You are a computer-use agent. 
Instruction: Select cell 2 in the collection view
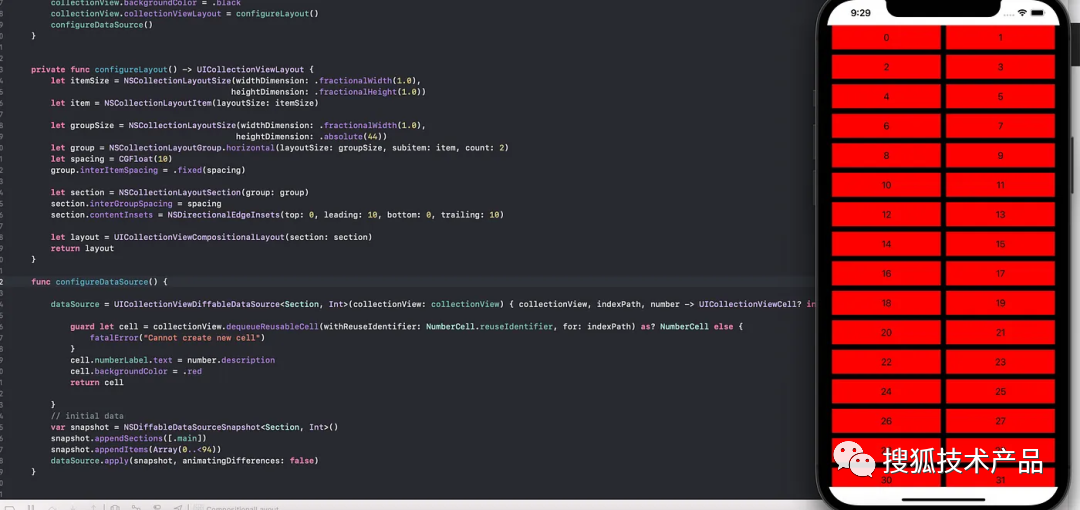[886, 68]
